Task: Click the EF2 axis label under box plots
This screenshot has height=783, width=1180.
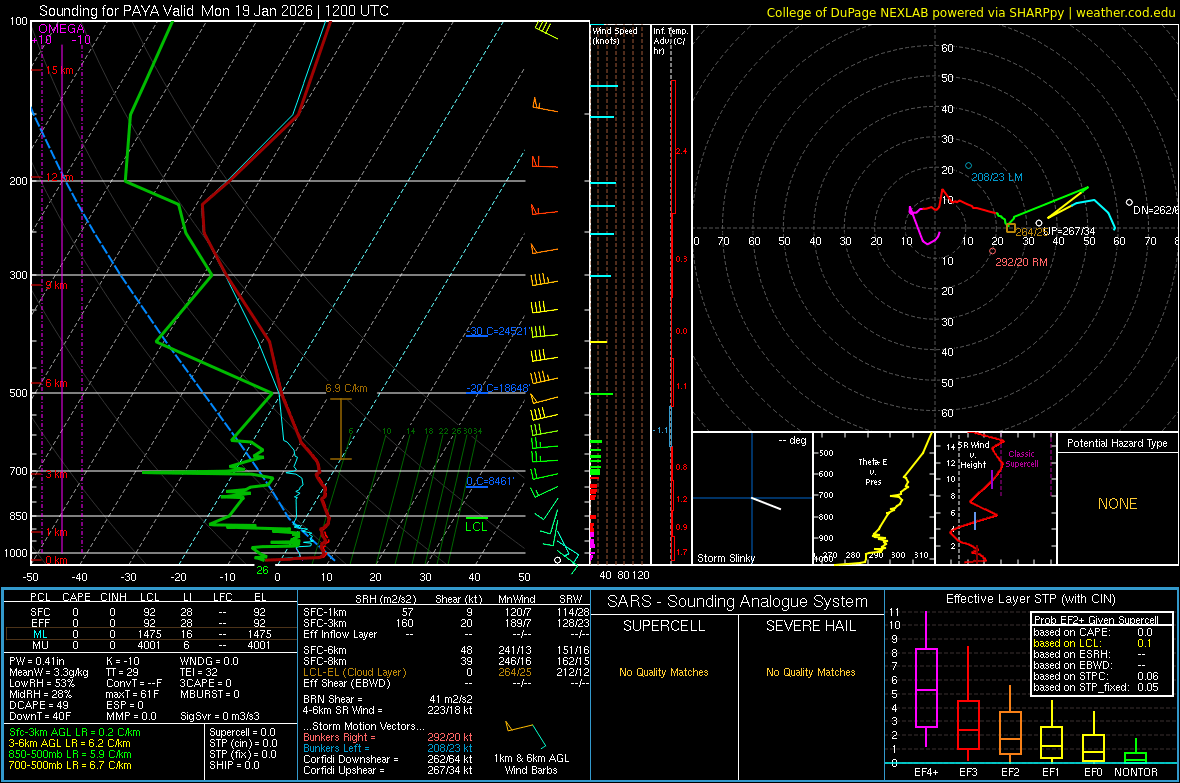Action: click(1010, 772)
